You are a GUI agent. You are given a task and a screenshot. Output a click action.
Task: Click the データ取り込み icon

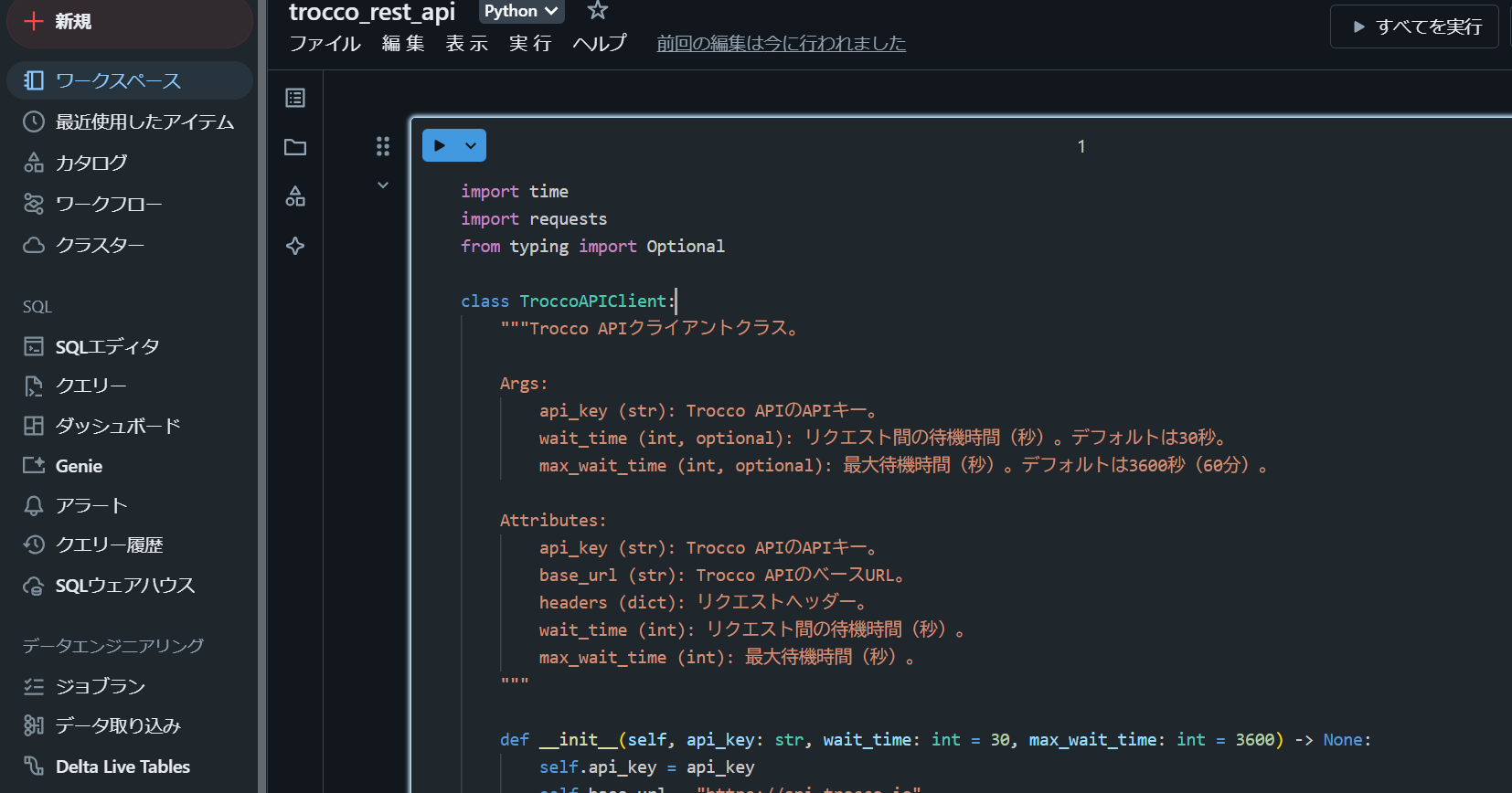coord(34,725)
